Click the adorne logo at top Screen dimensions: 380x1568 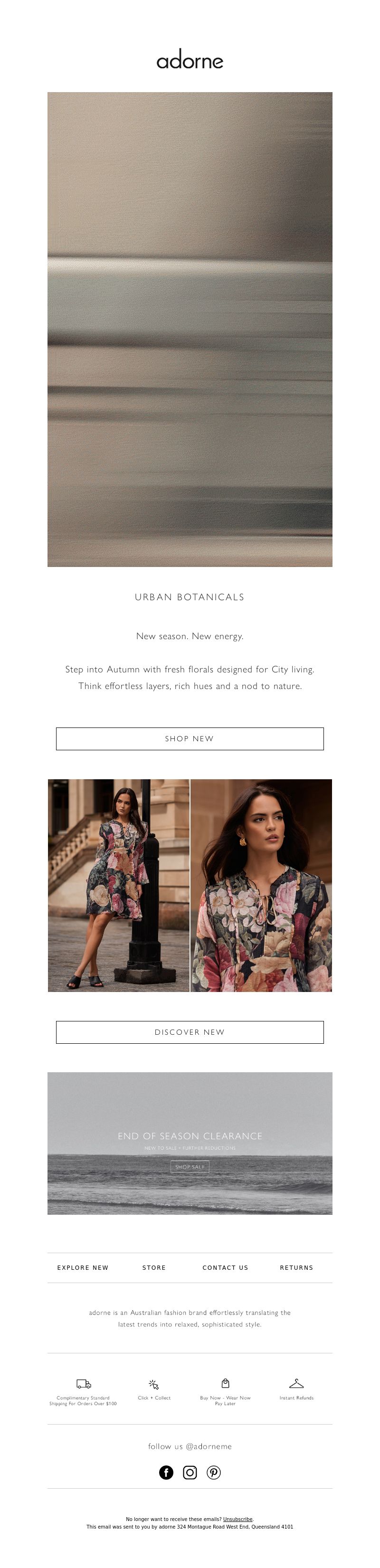pos(190,60)
